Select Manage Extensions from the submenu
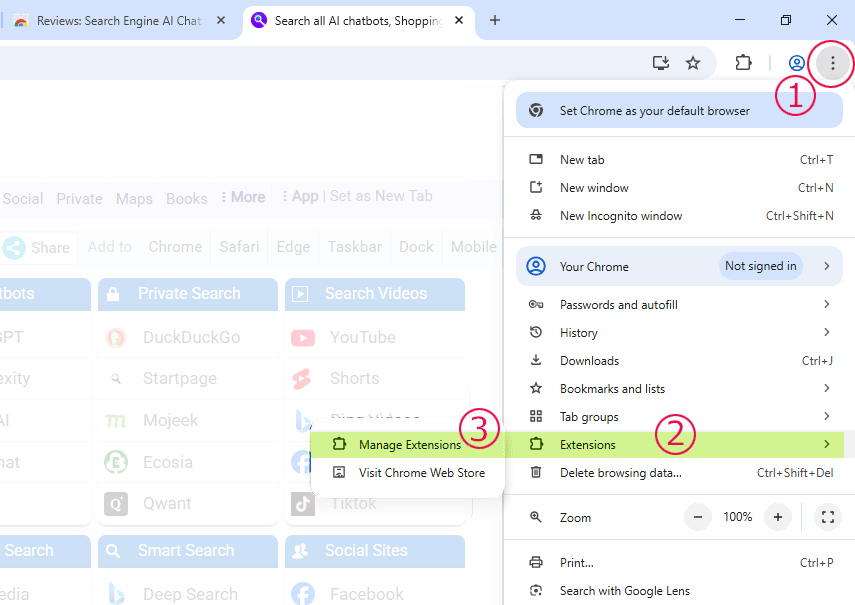 (x=409, y=445)
